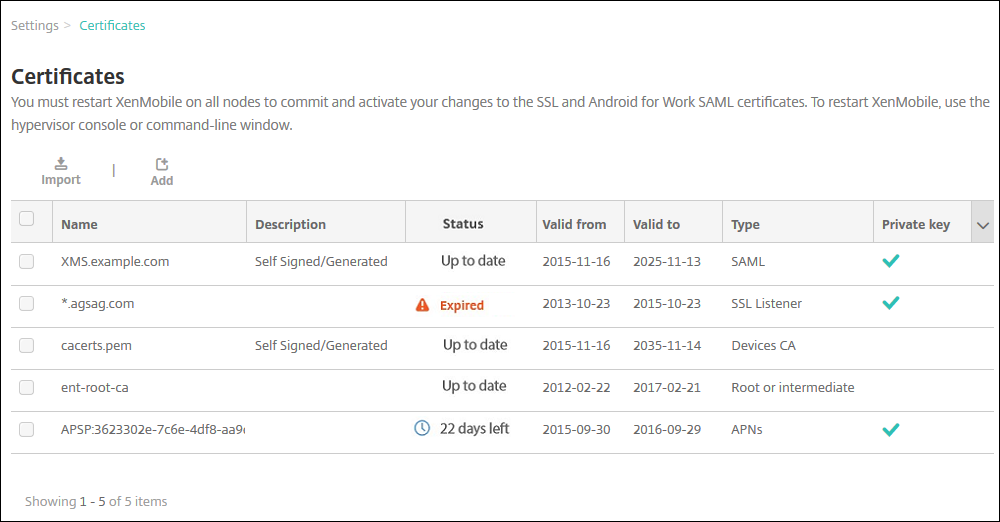Sort by the Status column header

click(463, 224)
